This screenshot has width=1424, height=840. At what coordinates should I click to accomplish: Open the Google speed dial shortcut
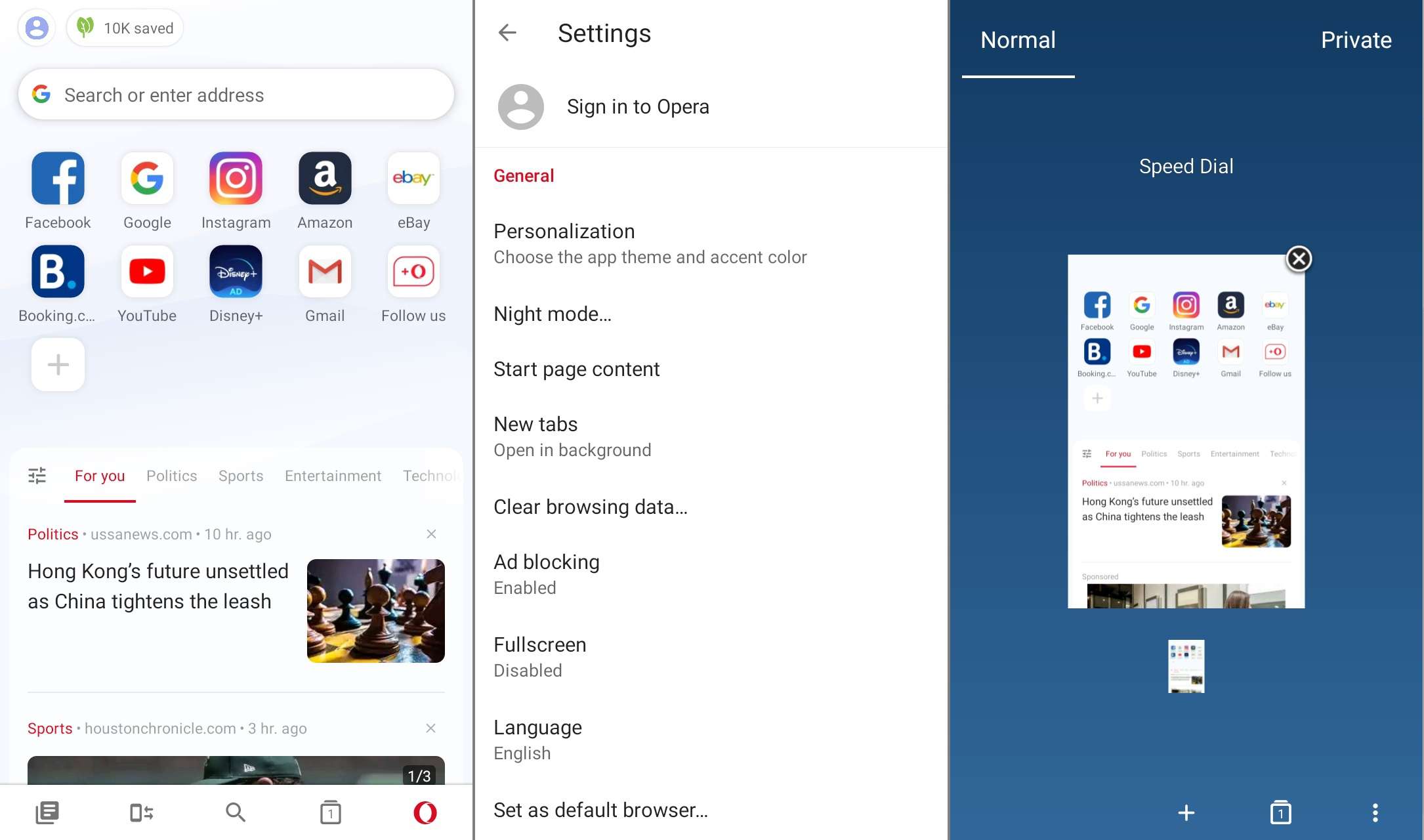pos(147,190)
